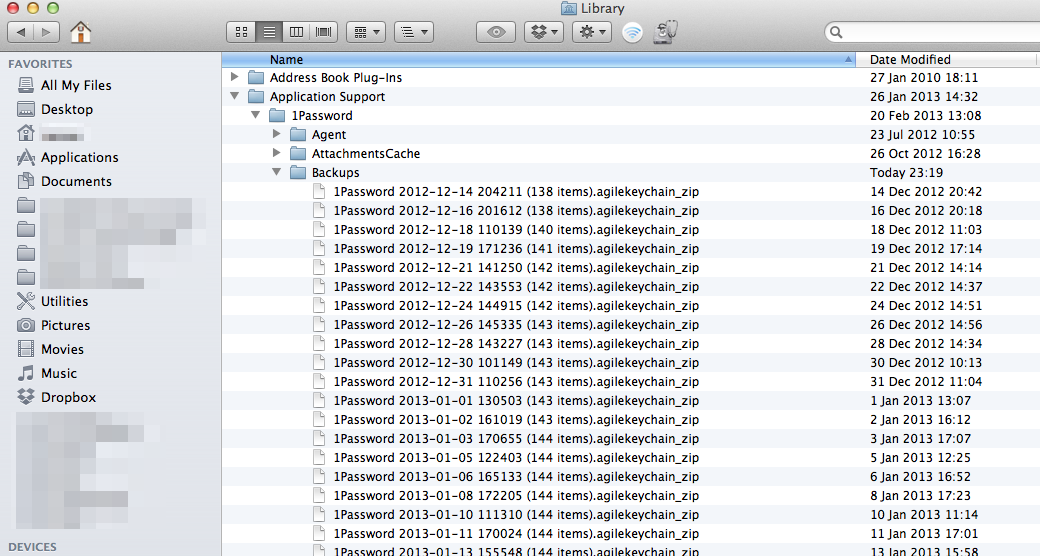Select the AttachmentsCache folder icon
Viewport: 1040px width, 556px height.
[x=298, y=154]
